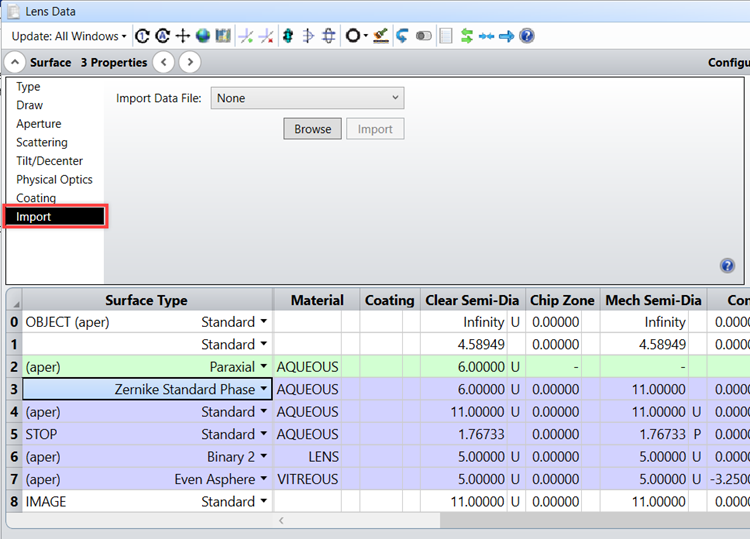
Task: Open surface type dropdown for STOP row
Action: pos(264,434)
